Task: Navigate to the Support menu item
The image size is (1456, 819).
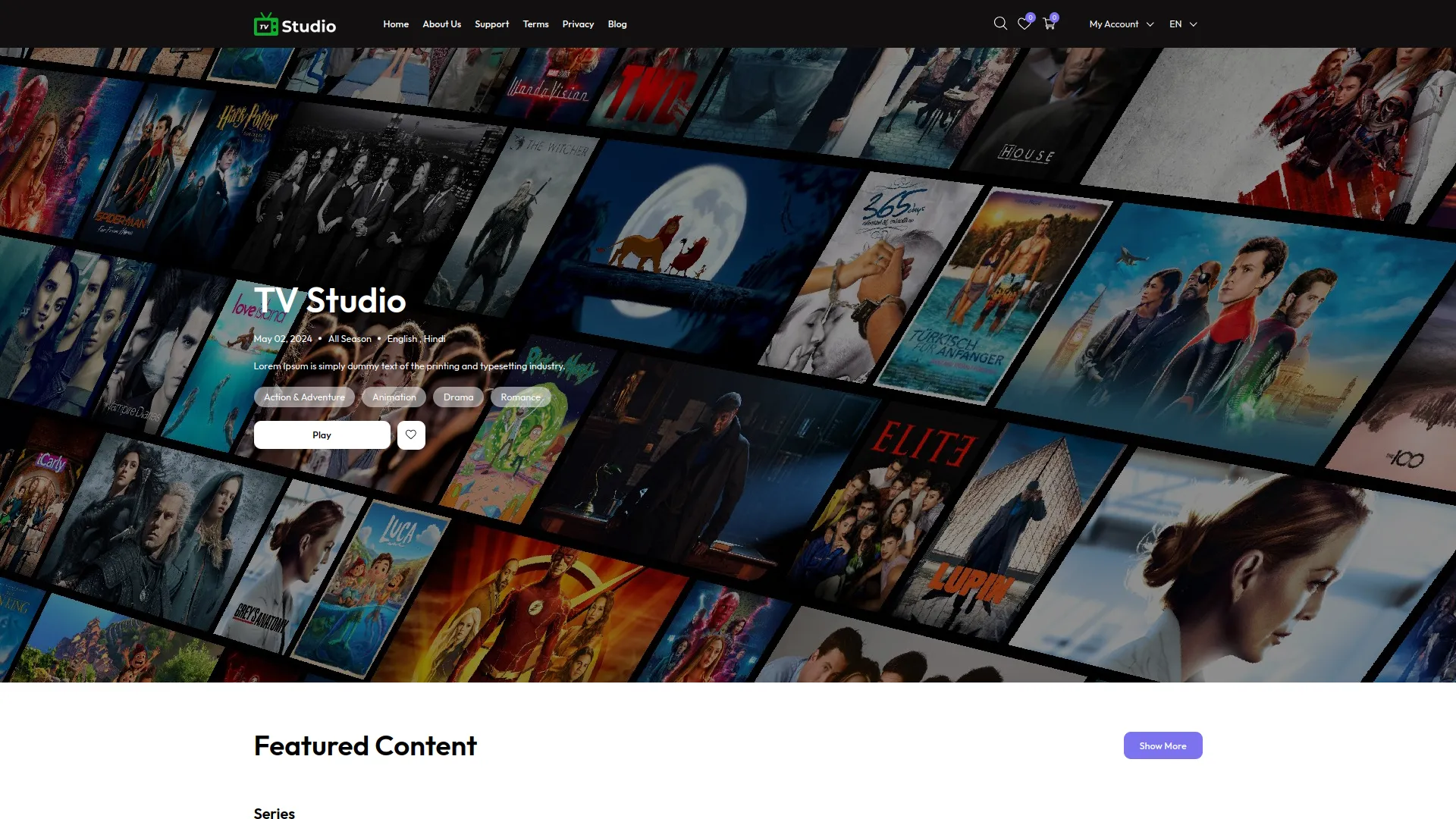Action: coord(491,24)
